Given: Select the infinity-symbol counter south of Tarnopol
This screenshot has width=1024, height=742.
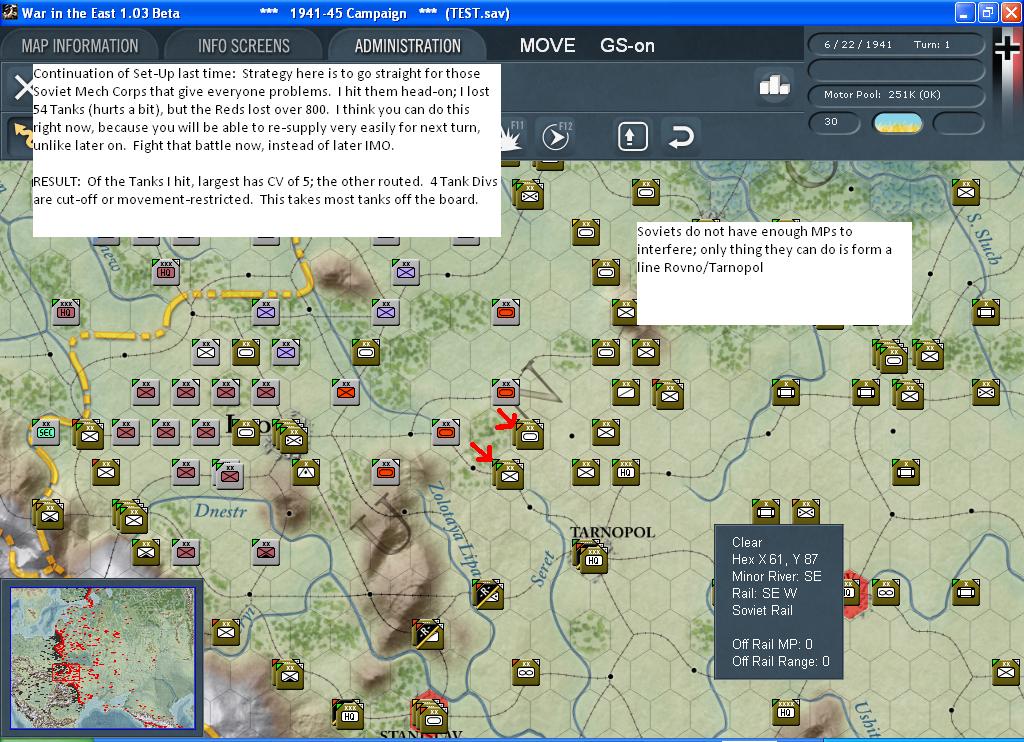Looking at the screenshot, I should tap(526, 671).
